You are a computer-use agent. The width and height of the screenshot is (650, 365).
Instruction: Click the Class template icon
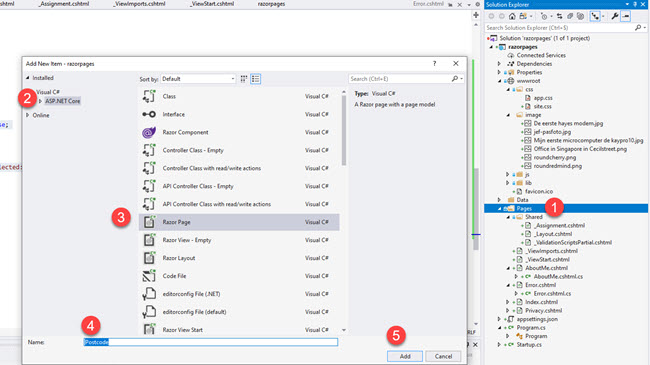[149, 96]
